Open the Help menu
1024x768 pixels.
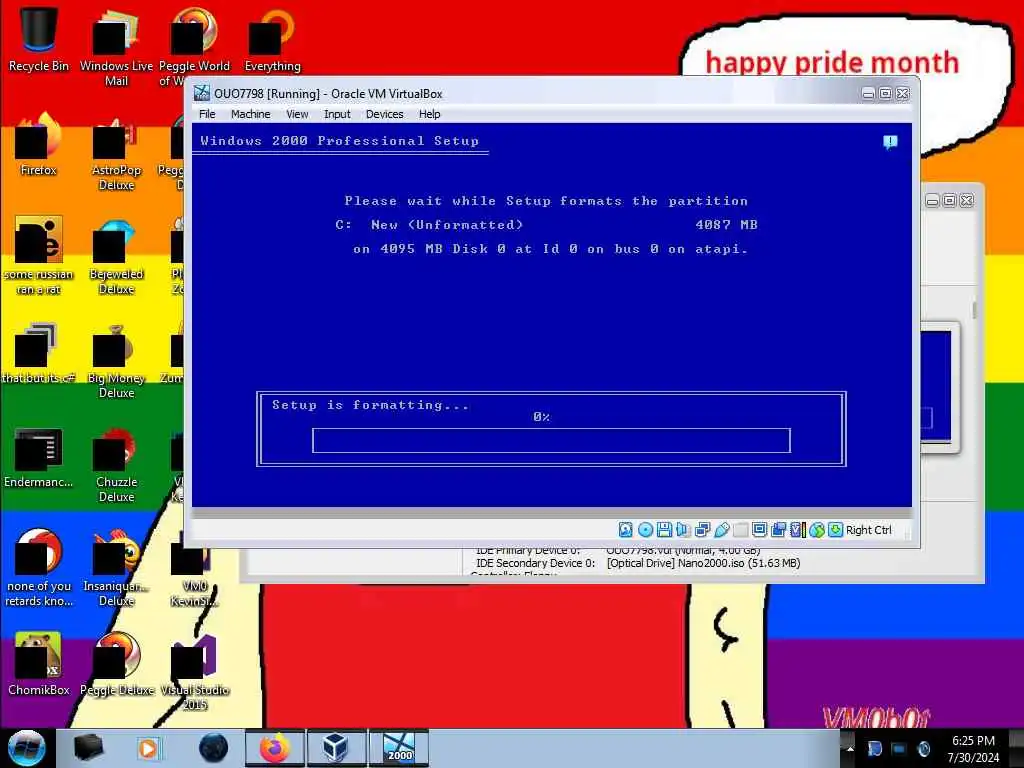coord(430,114)
